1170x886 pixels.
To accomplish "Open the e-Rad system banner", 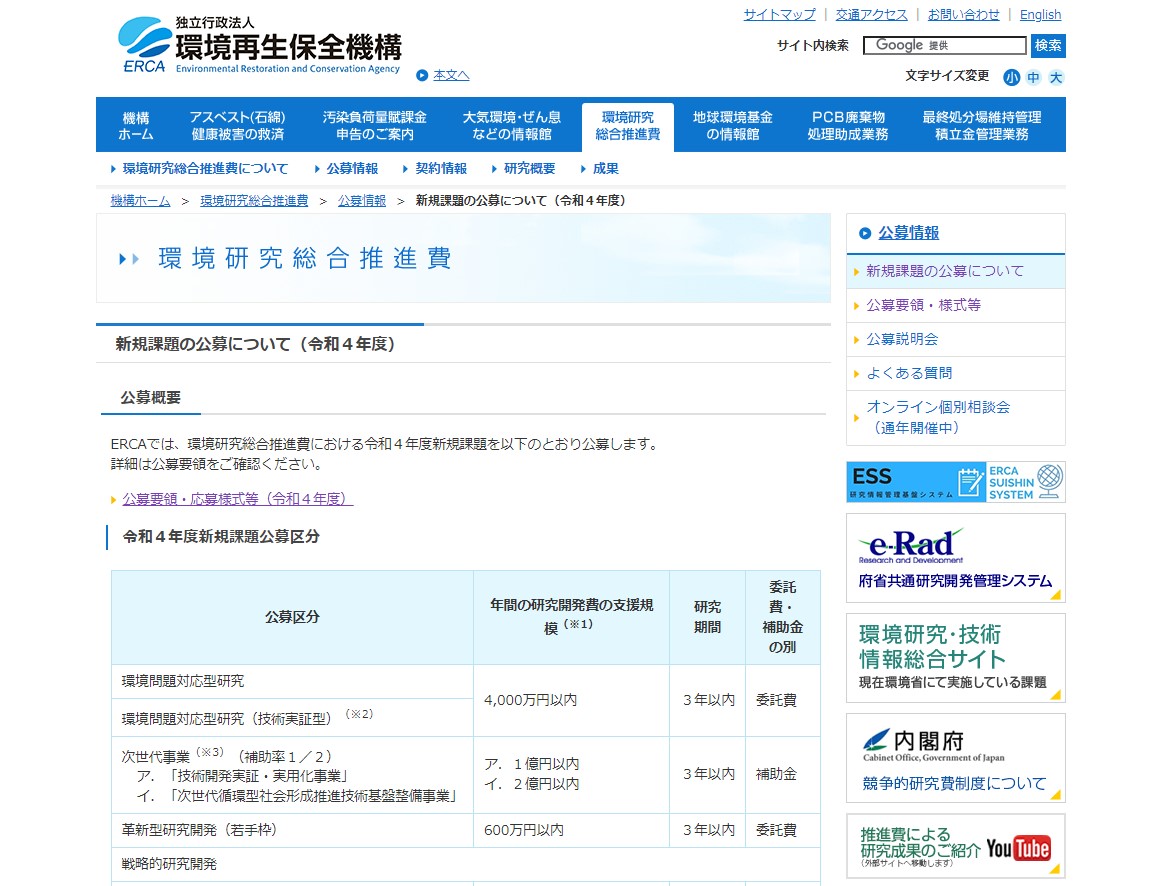I will click(955, 558).
